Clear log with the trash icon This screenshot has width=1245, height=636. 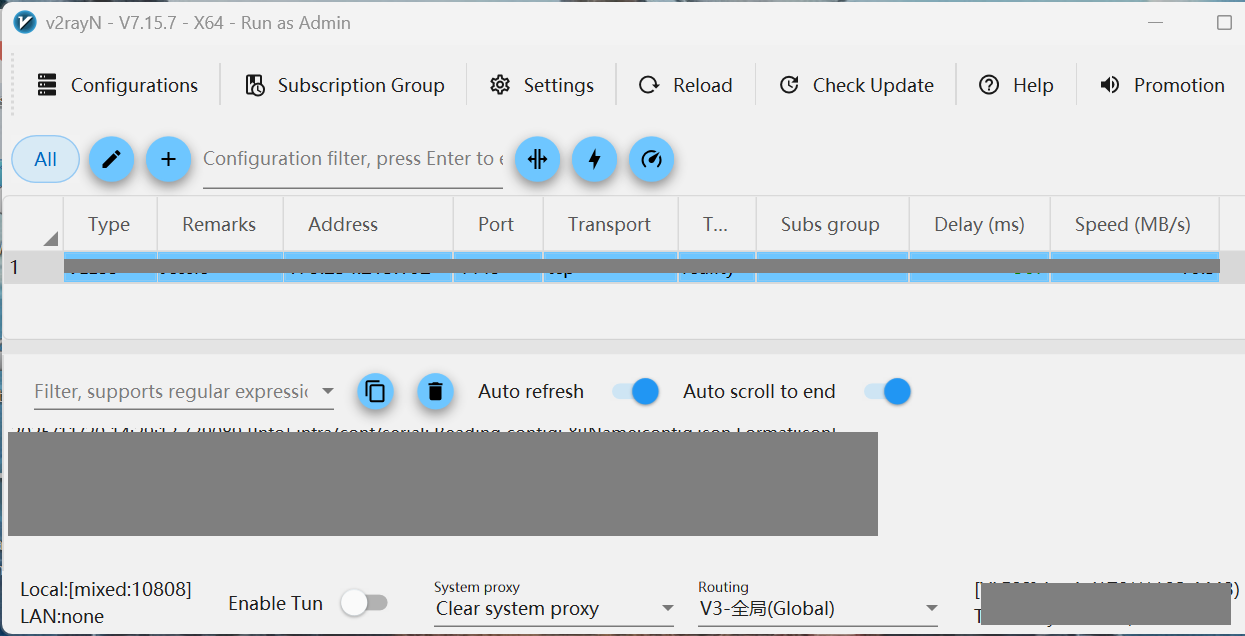435,391
